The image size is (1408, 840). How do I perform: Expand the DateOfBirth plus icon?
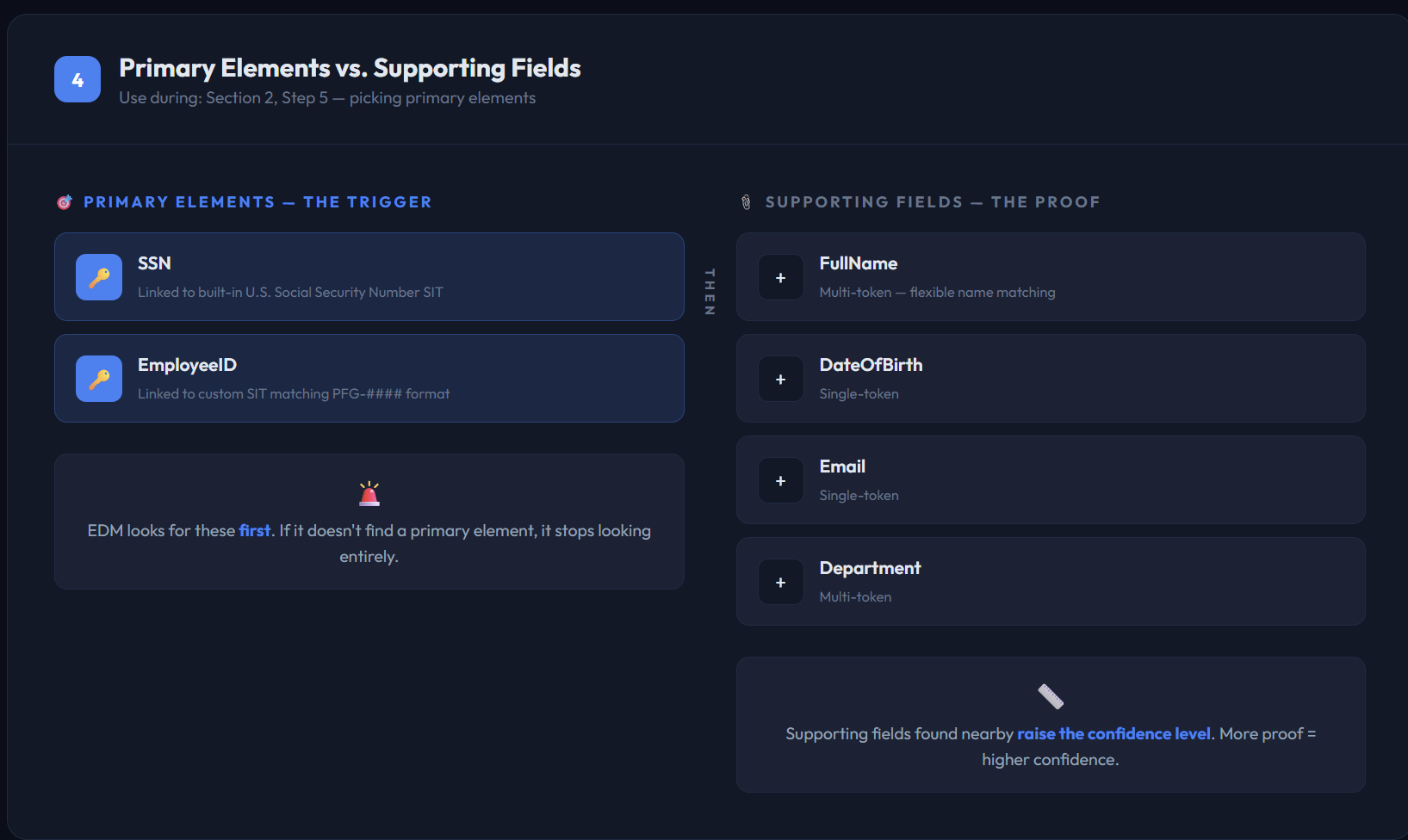[x=781, y=379]
